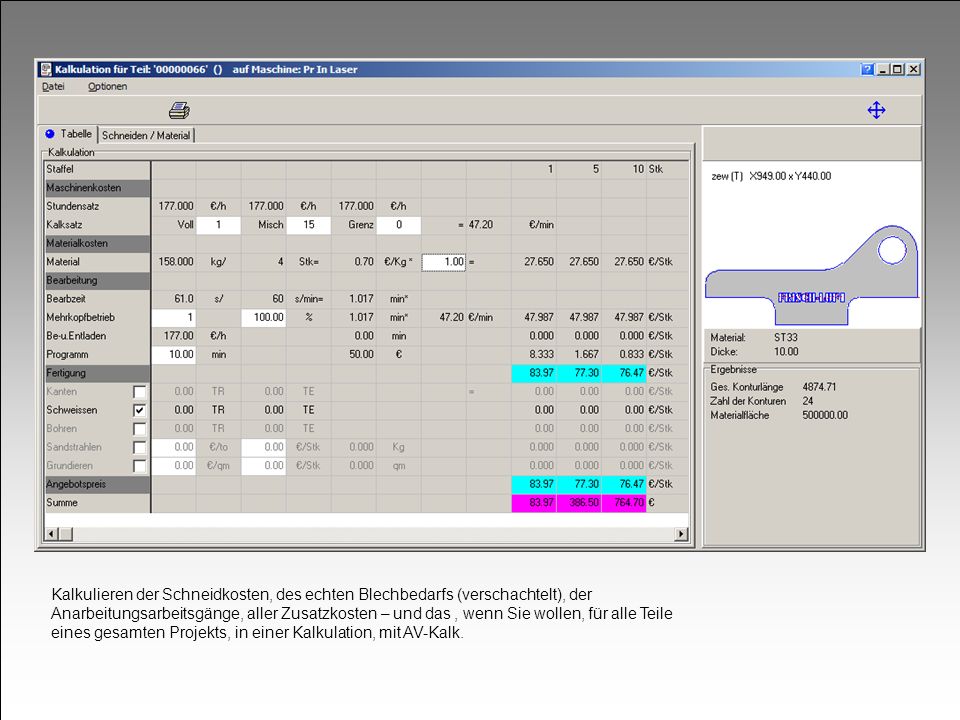
Task: Select the Fertigung section header
Action: click(x=97, y=373)
